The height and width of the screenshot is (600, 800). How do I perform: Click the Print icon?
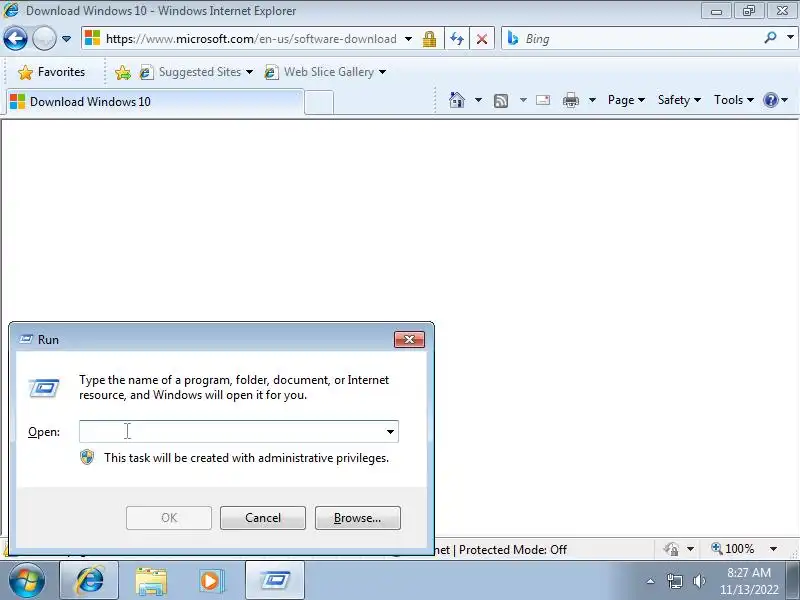(x=571, y=100)
